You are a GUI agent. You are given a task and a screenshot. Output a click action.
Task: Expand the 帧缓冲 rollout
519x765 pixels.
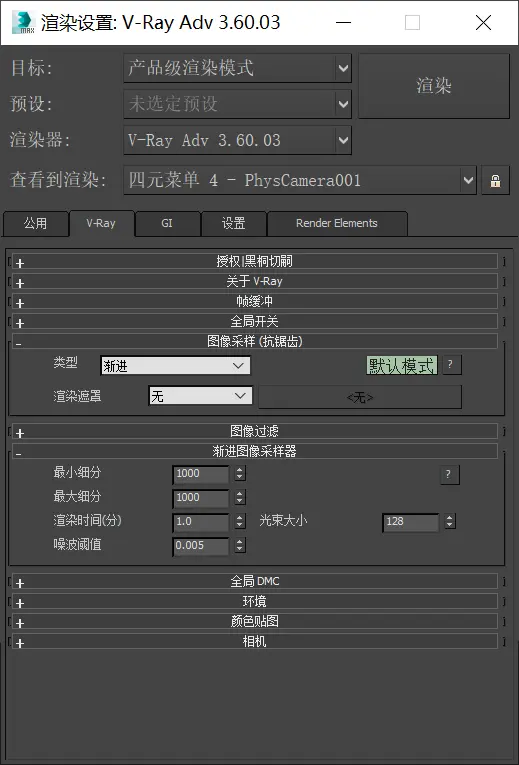pos(255,302)
